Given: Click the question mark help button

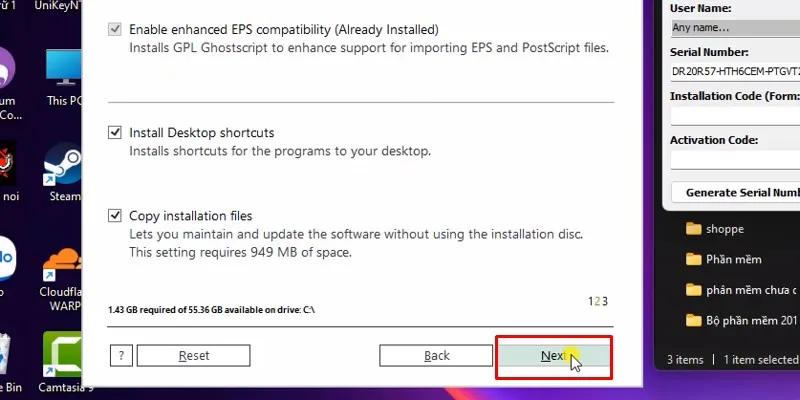Looking at the screenshot, I should pos(121,355).
